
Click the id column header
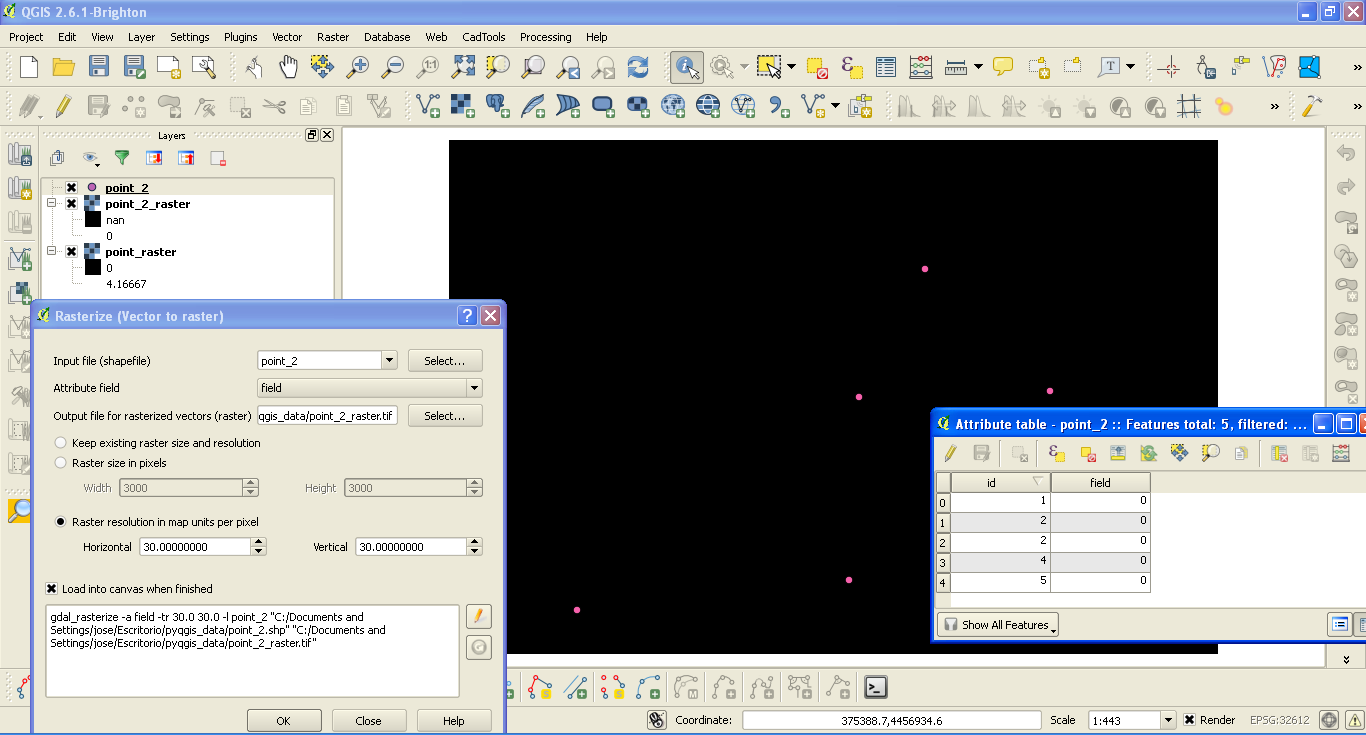1000,483
